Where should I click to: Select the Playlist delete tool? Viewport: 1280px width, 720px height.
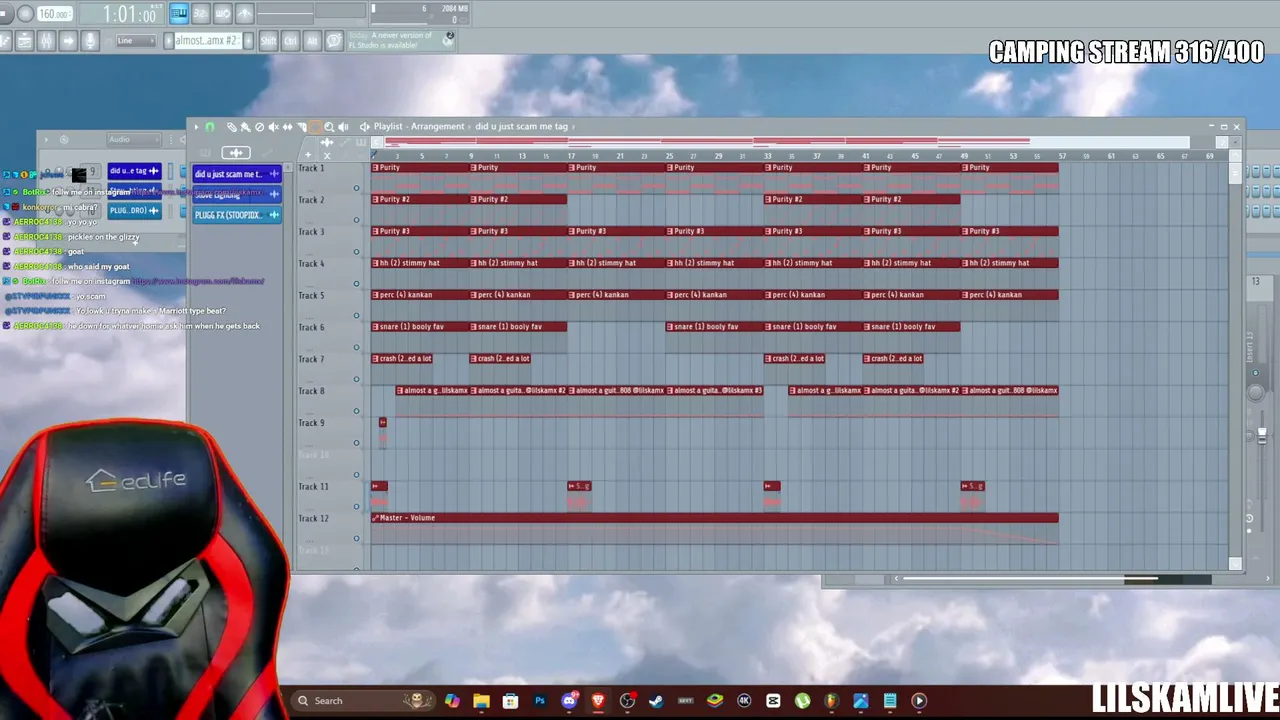tap(259, 127)
